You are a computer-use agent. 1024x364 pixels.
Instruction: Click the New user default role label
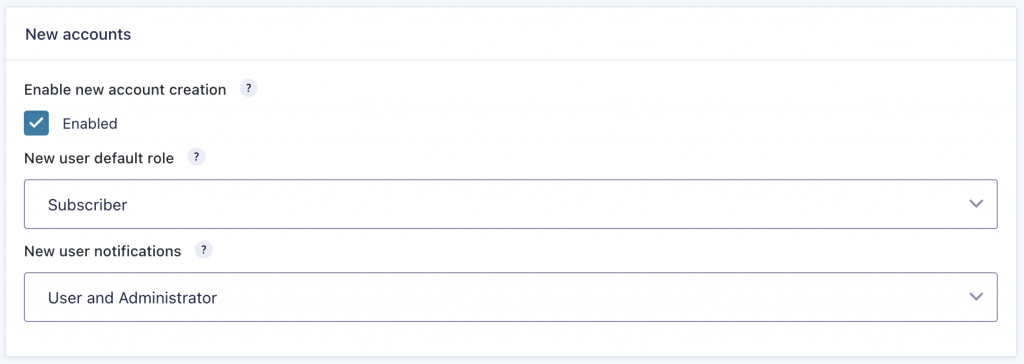tap(99, 158)
